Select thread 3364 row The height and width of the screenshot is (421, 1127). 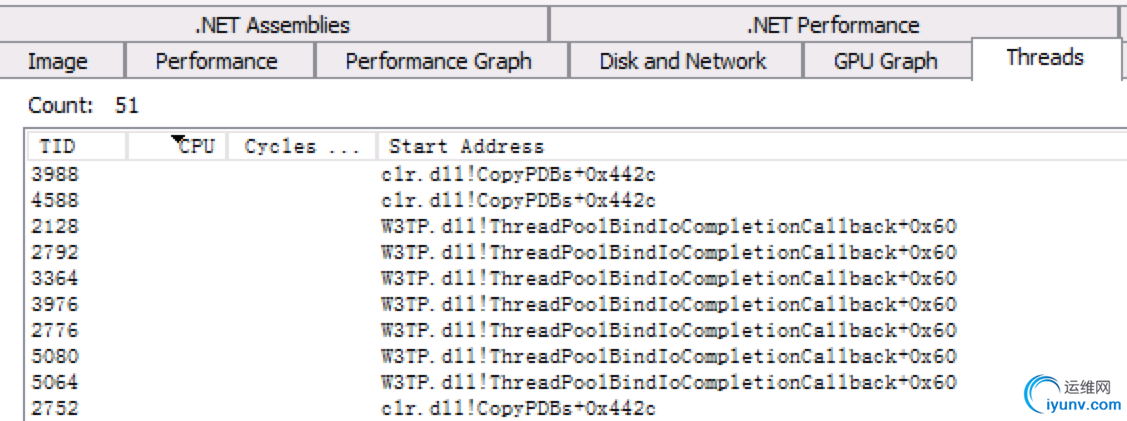coord(576,278)
